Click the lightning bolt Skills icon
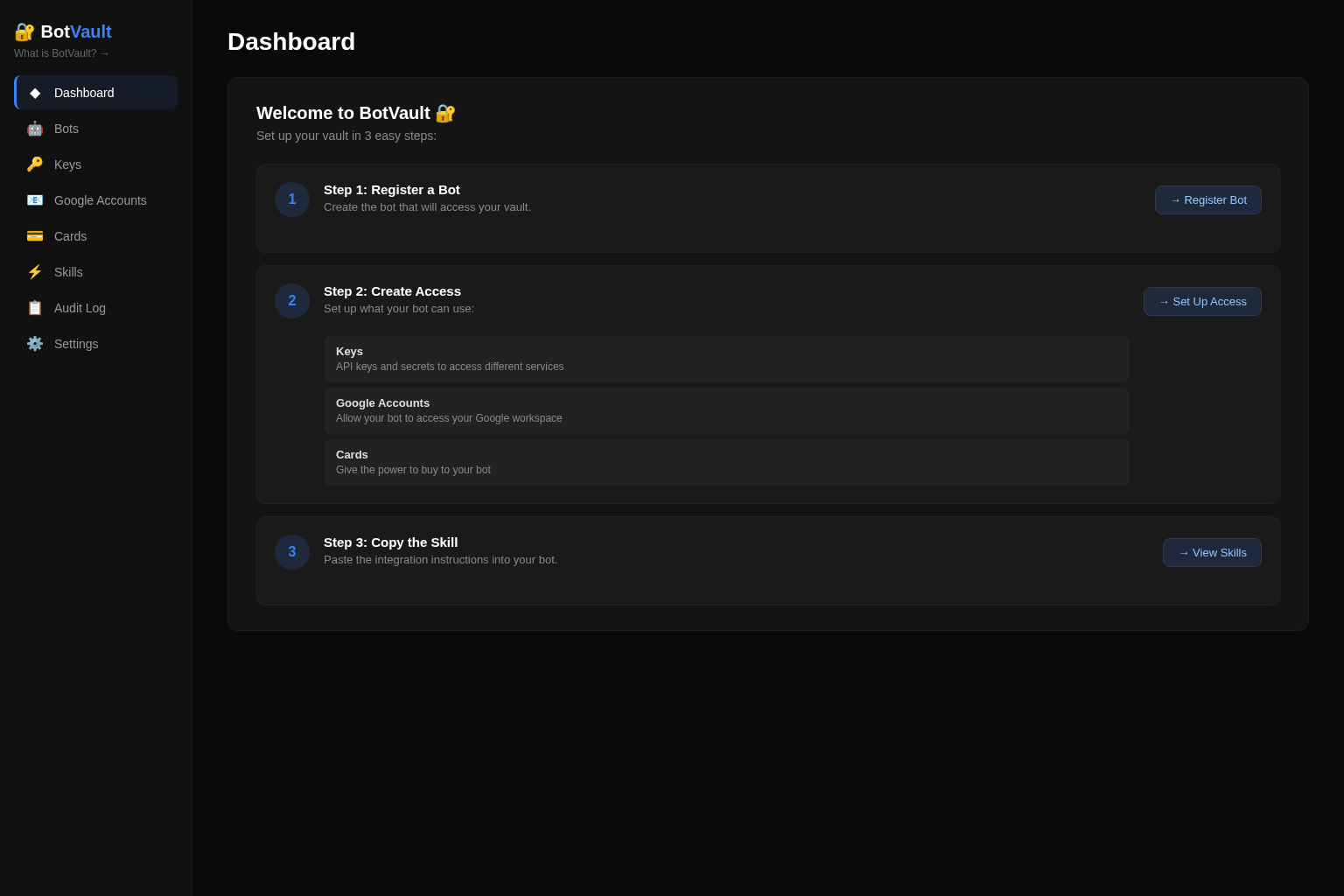The width and height of the screenshot is (1344, 896). pos(35,272)
